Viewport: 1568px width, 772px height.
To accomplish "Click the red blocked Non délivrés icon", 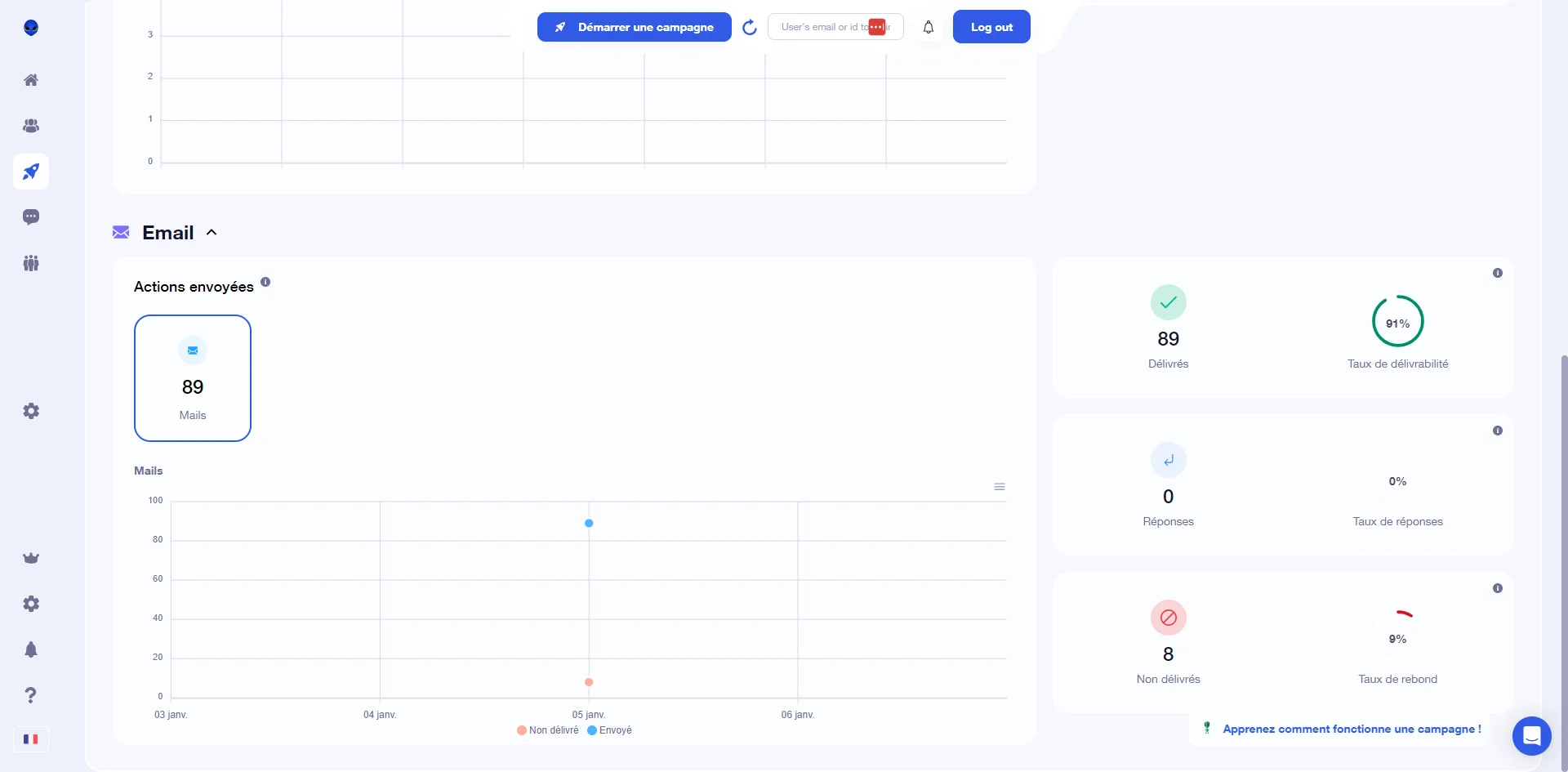I will pyautogui.click(x=1169, y=618).
